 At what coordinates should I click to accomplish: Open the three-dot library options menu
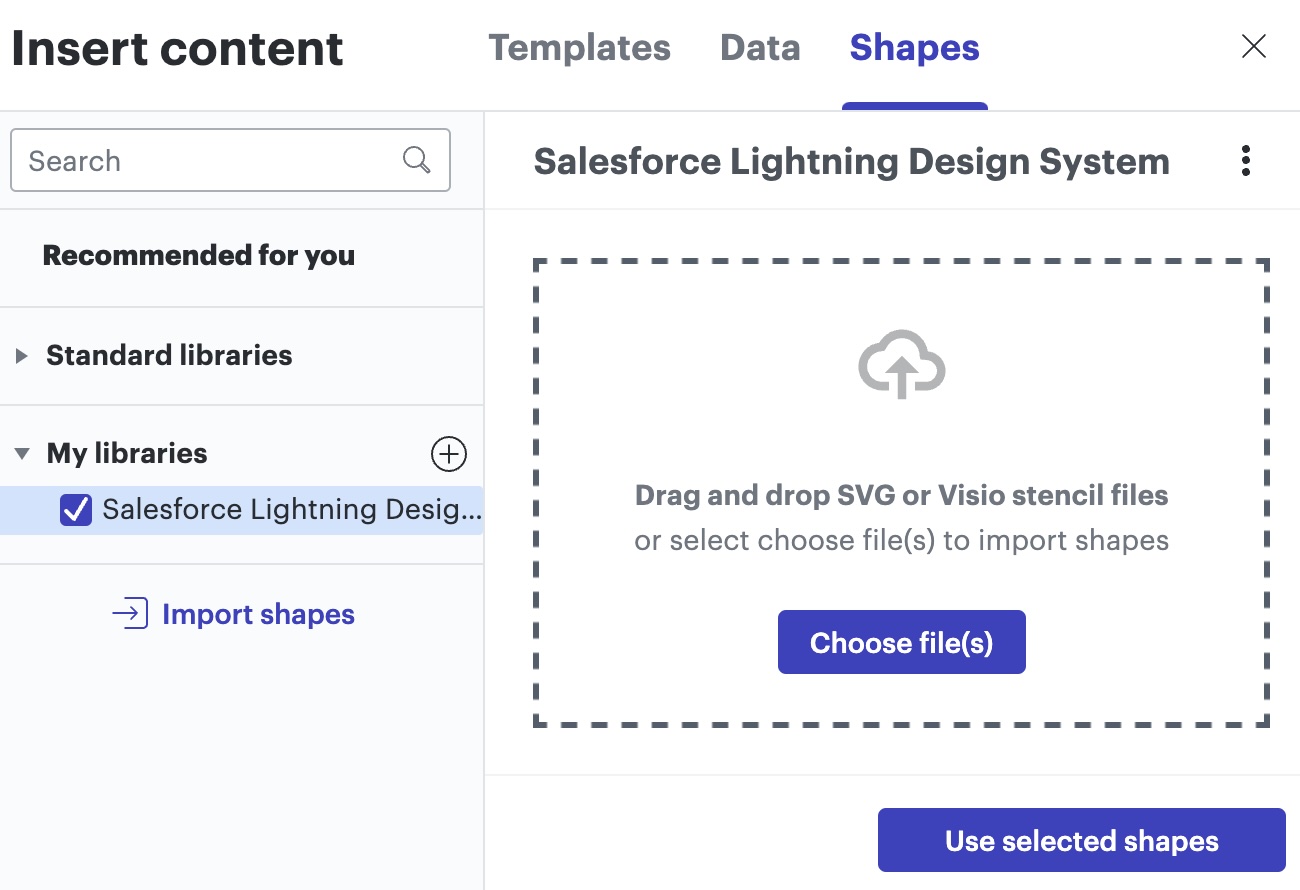1245,161
